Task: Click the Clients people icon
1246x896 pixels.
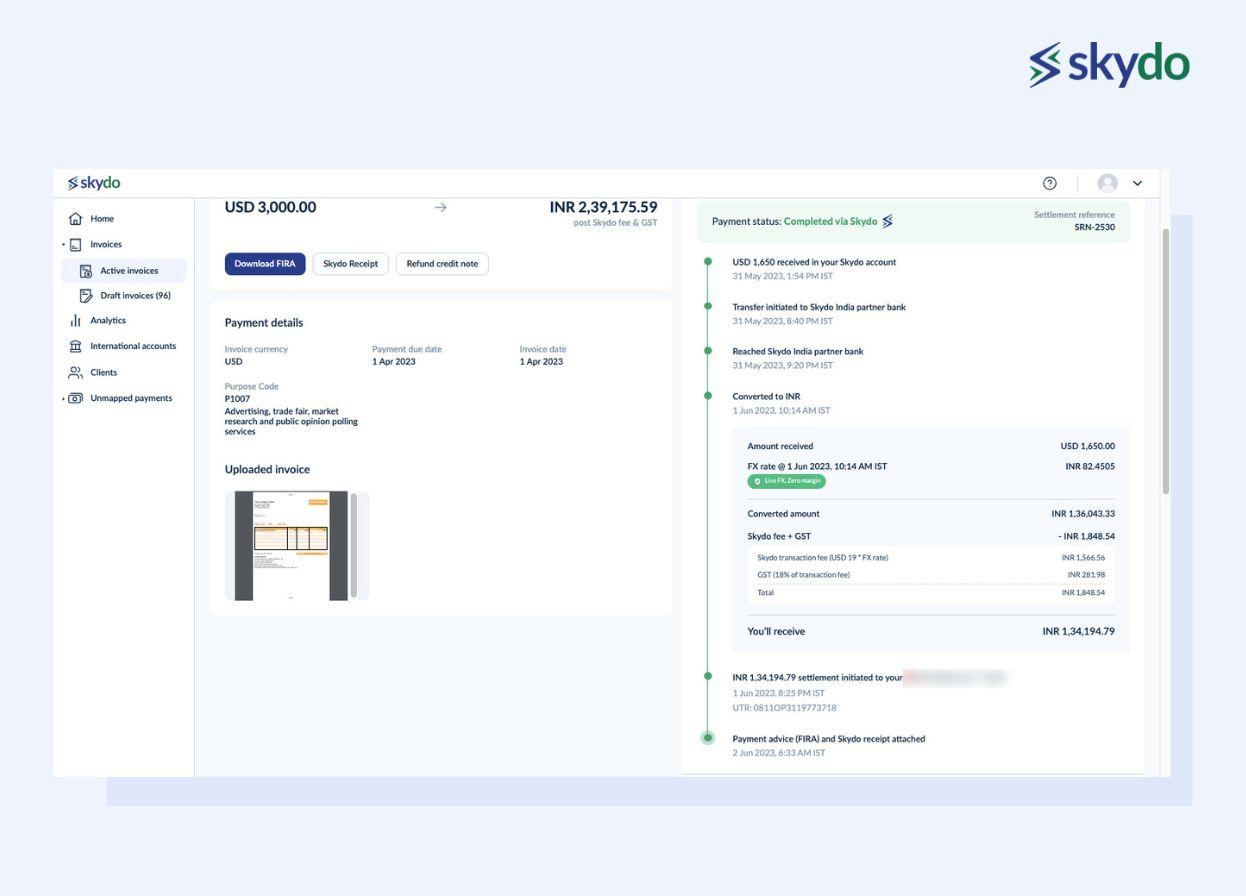Action: click(x=75, y=372)
